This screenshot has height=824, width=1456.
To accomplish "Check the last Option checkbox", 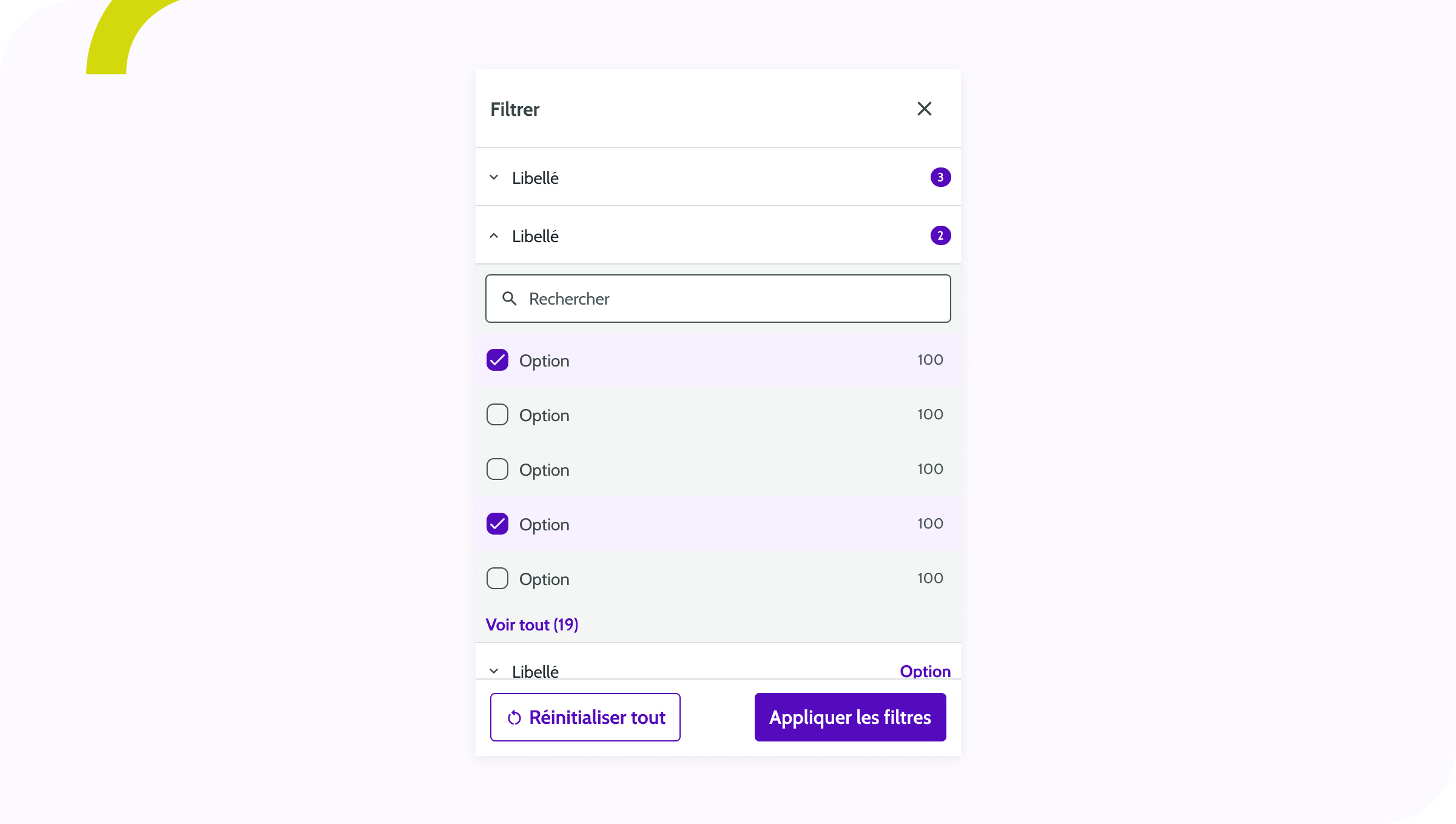I will [x=497, y=578].
